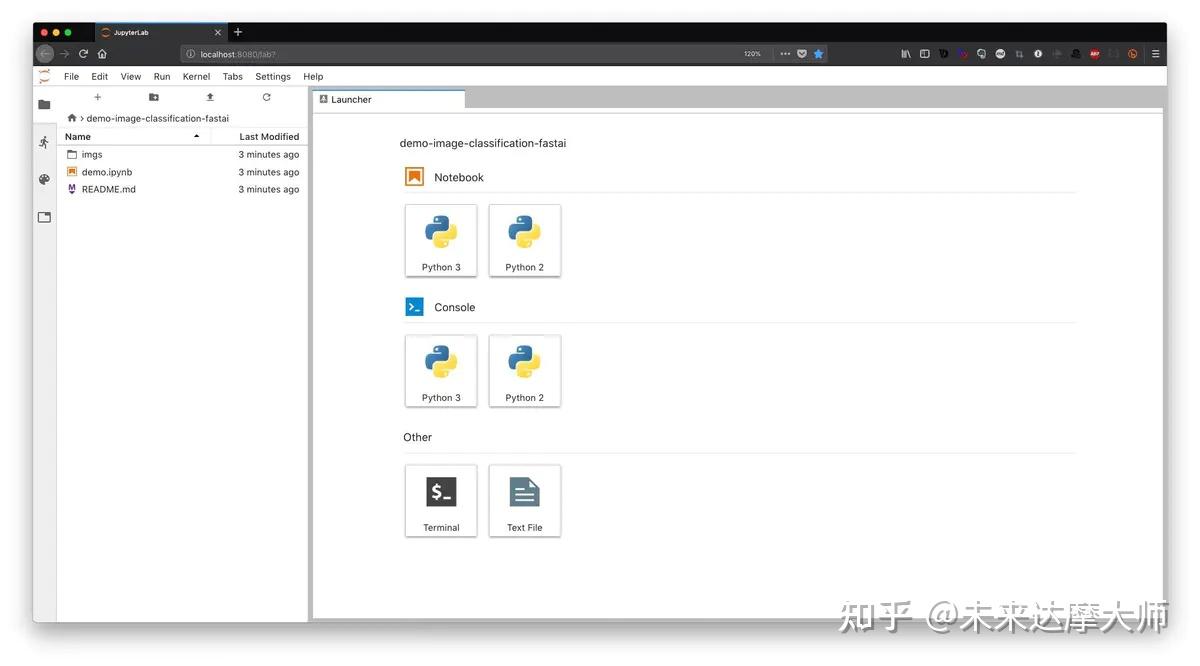The height and width of the screenshot is (666, 1200).
Task: Open the Firefox Library menu
Action: [x=905, y=53]
